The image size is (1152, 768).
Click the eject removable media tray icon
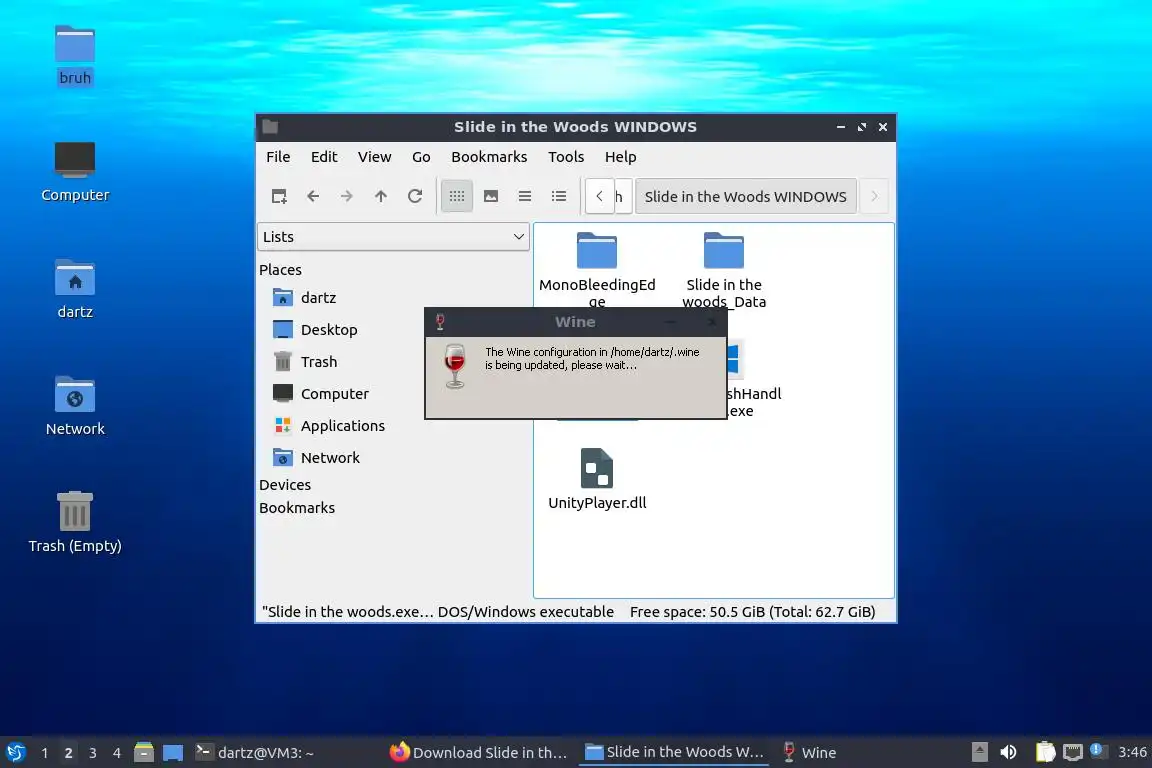[979, 752]
